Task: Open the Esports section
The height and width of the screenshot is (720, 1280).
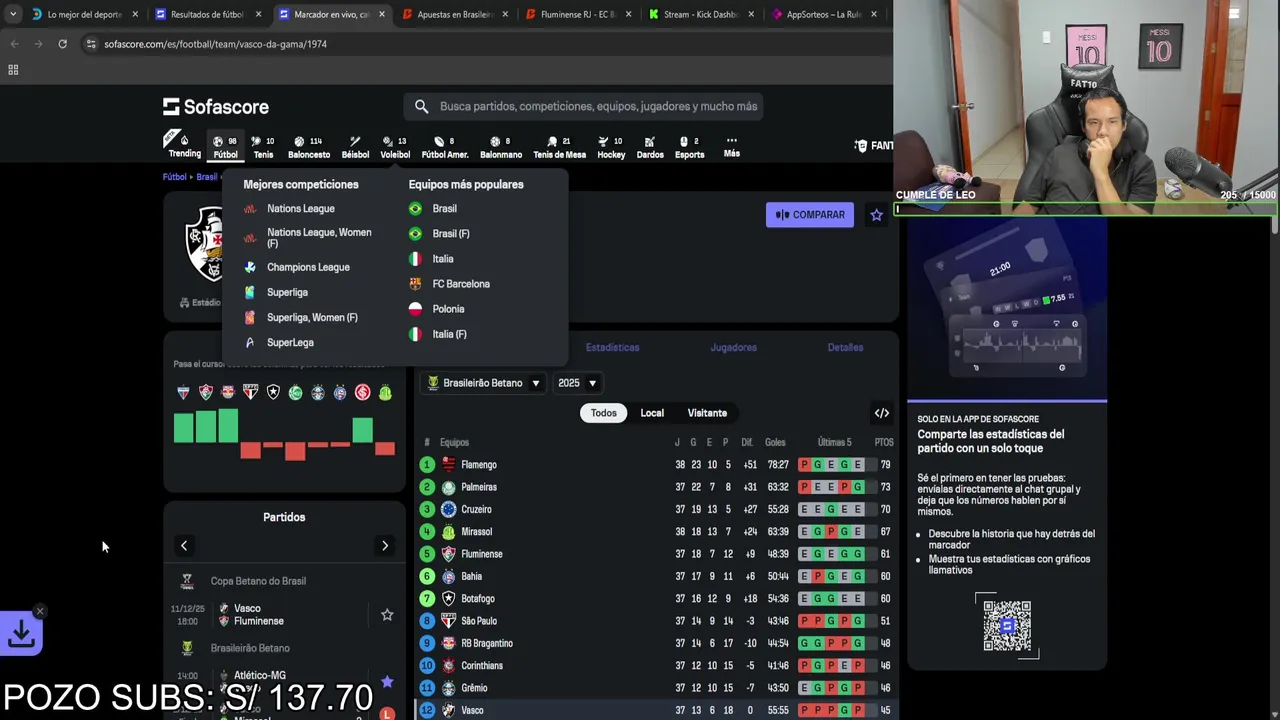Action: pos(689,146)
